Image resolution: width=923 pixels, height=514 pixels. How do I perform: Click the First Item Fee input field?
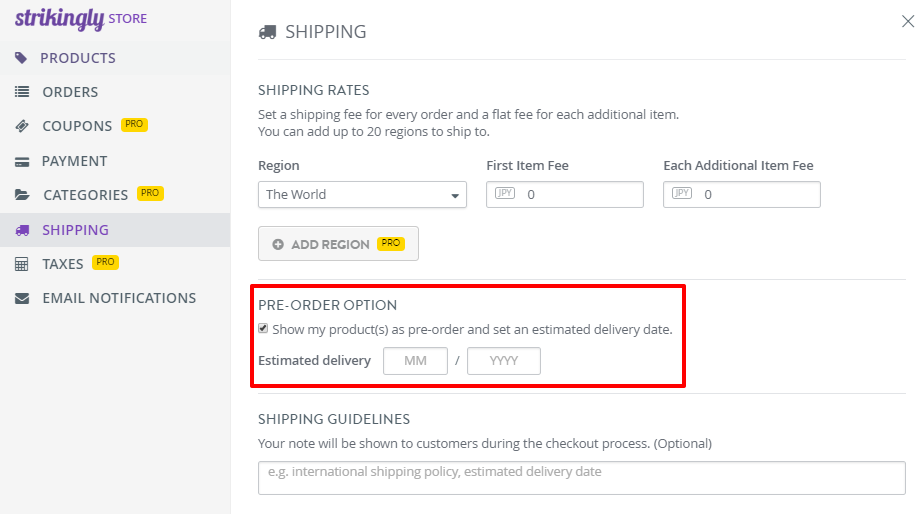pyautogui.click(x=565, y=194)
